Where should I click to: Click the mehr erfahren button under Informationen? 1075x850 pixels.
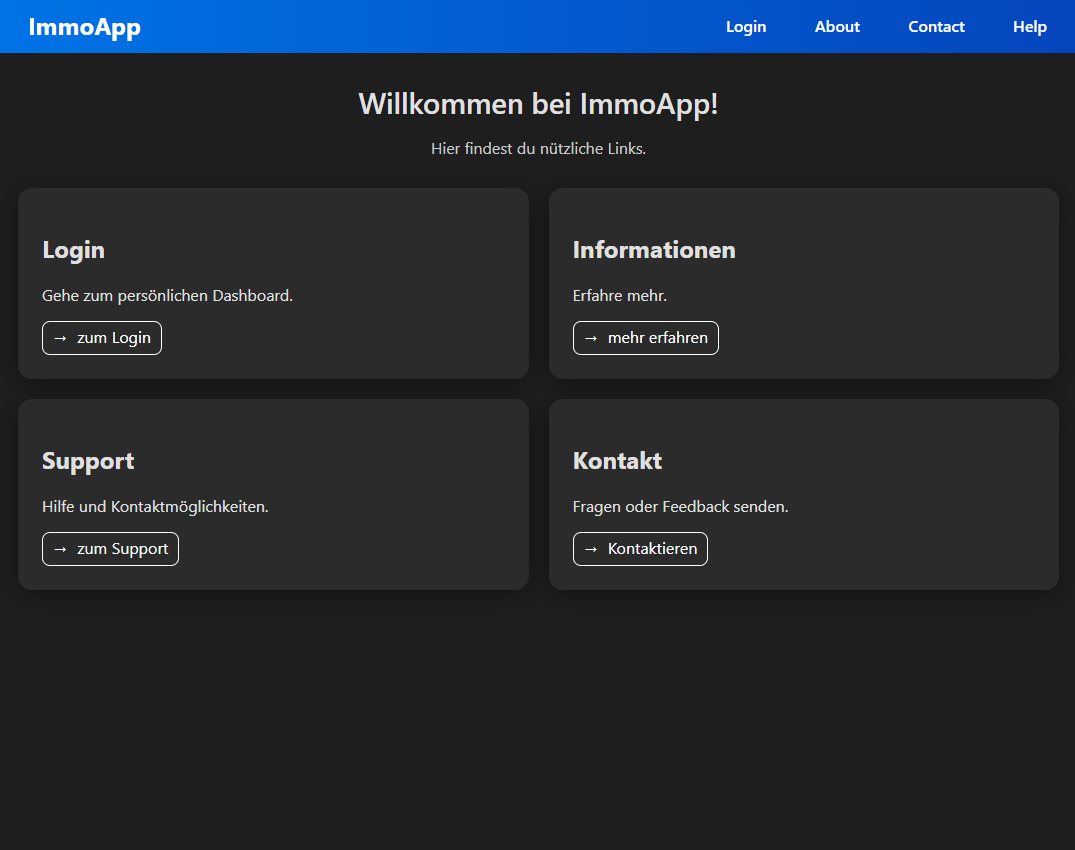[645, 338]
